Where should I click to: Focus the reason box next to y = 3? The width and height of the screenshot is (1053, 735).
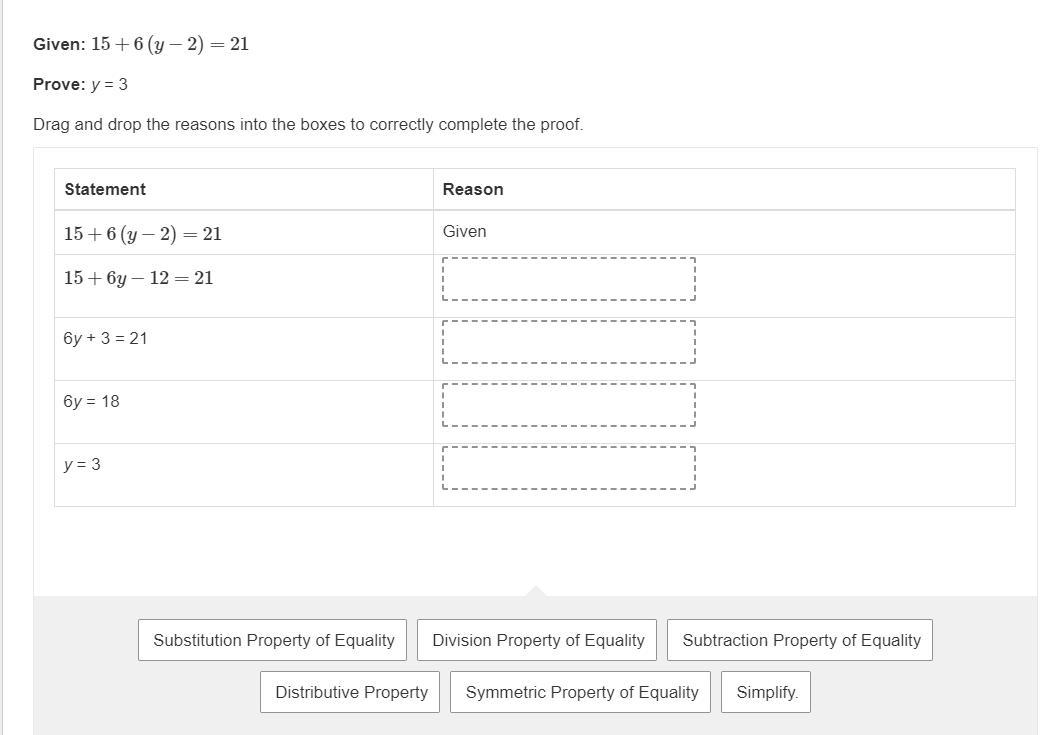pos(568,468)
